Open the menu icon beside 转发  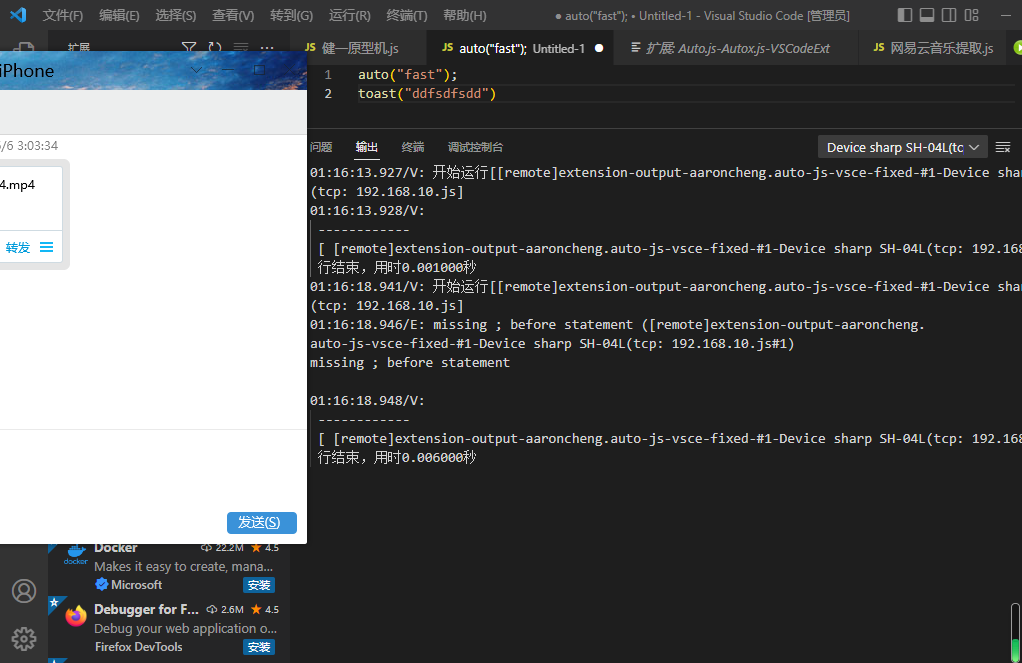pos(46,247)
